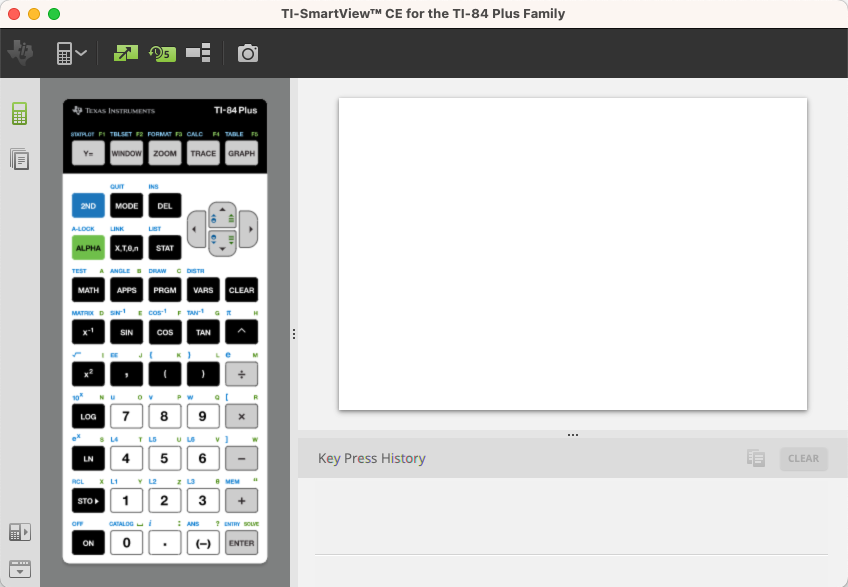Click the number 9 key
Image resolution: width=848 pixels, height=587 pixels.
[x=203, y=416]
